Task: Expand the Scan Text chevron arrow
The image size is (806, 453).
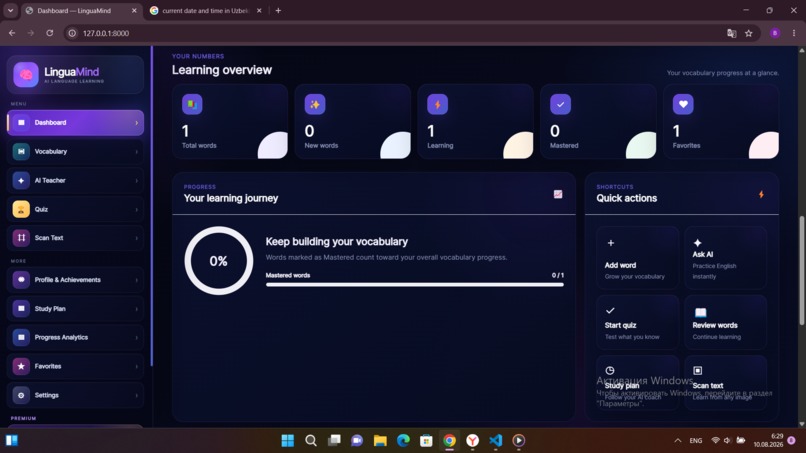Action: pos(136,238)
